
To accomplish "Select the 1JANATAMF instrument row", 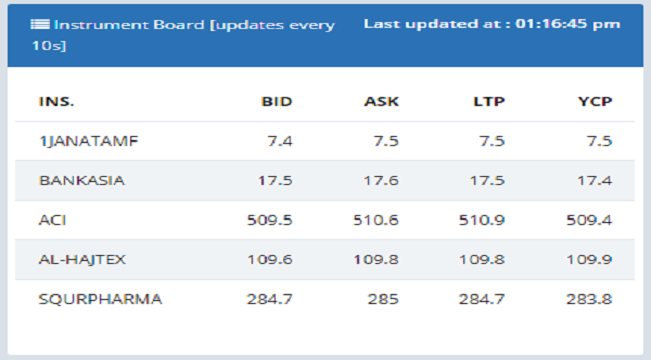I will tap(325, 141).
